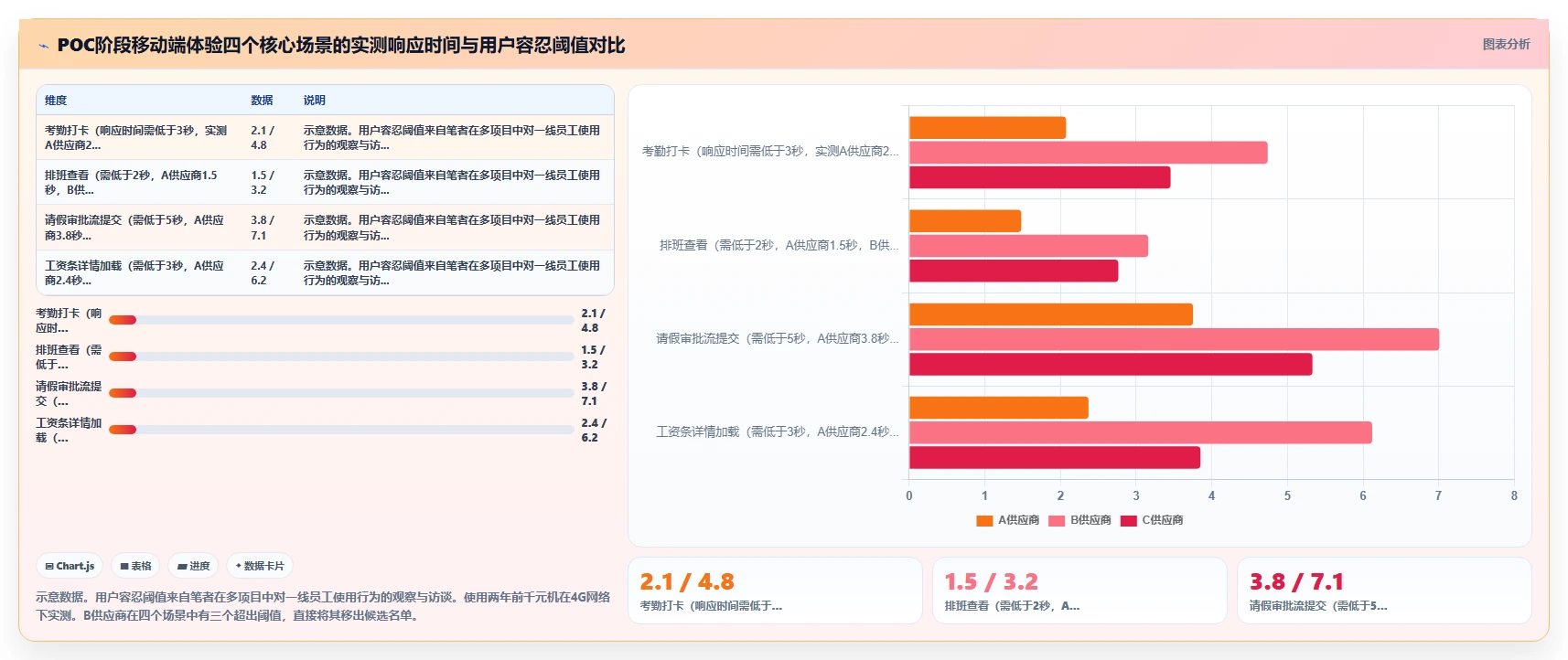
Task: Click the Chart.js tag chip
Action: point(70,566)
